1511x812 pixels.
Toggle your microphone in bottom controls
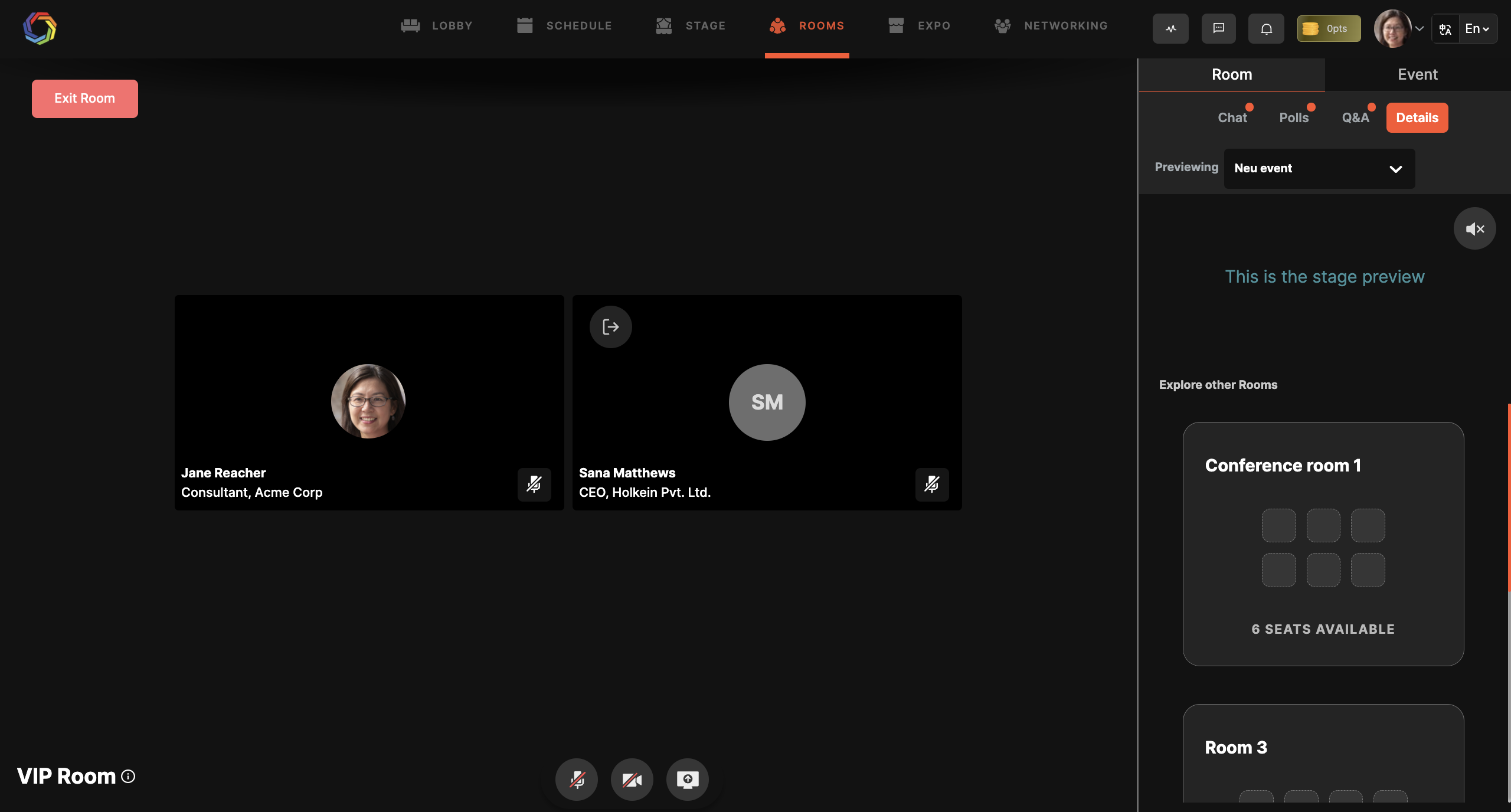pos(577,780)
